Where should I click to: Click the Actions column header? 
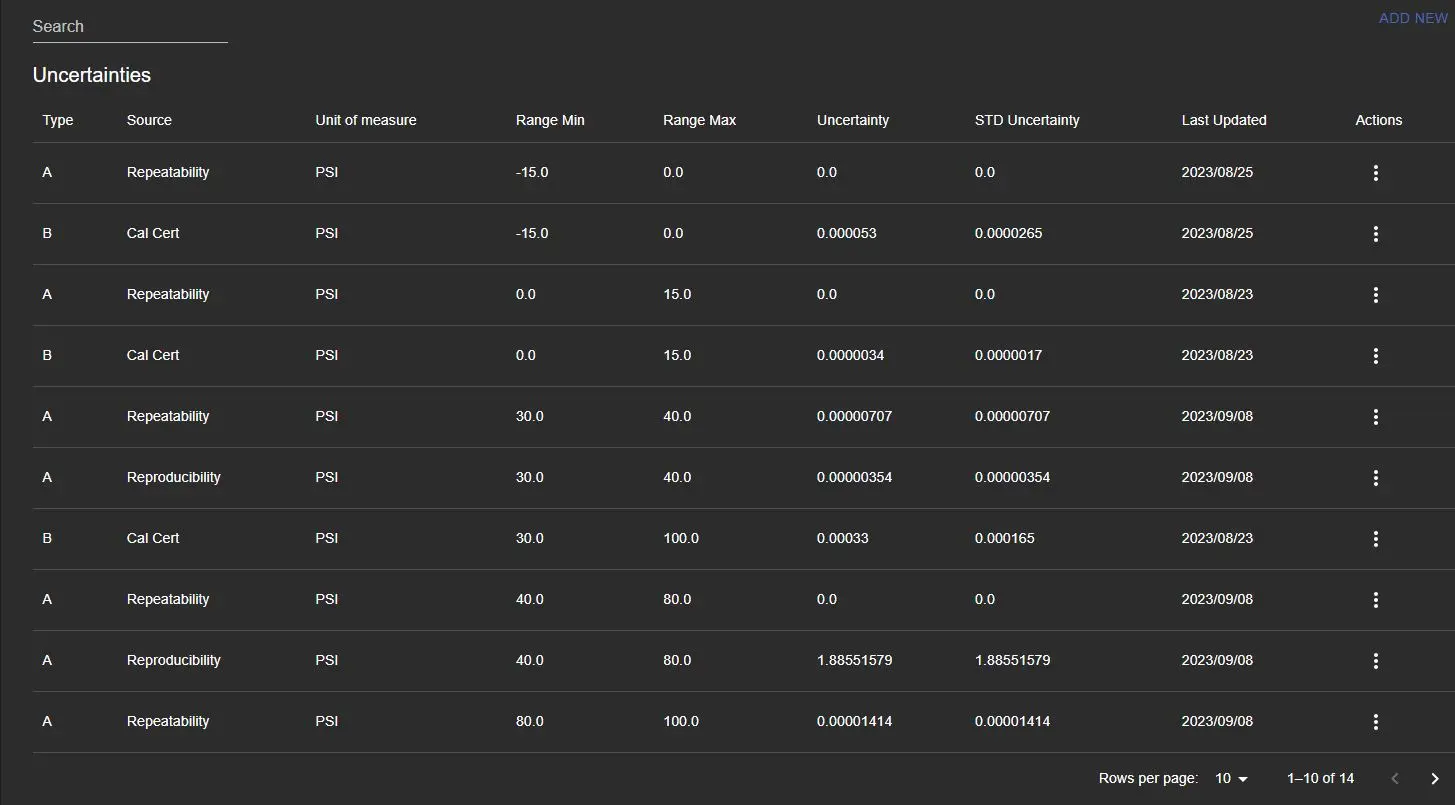click(1379, 120)
